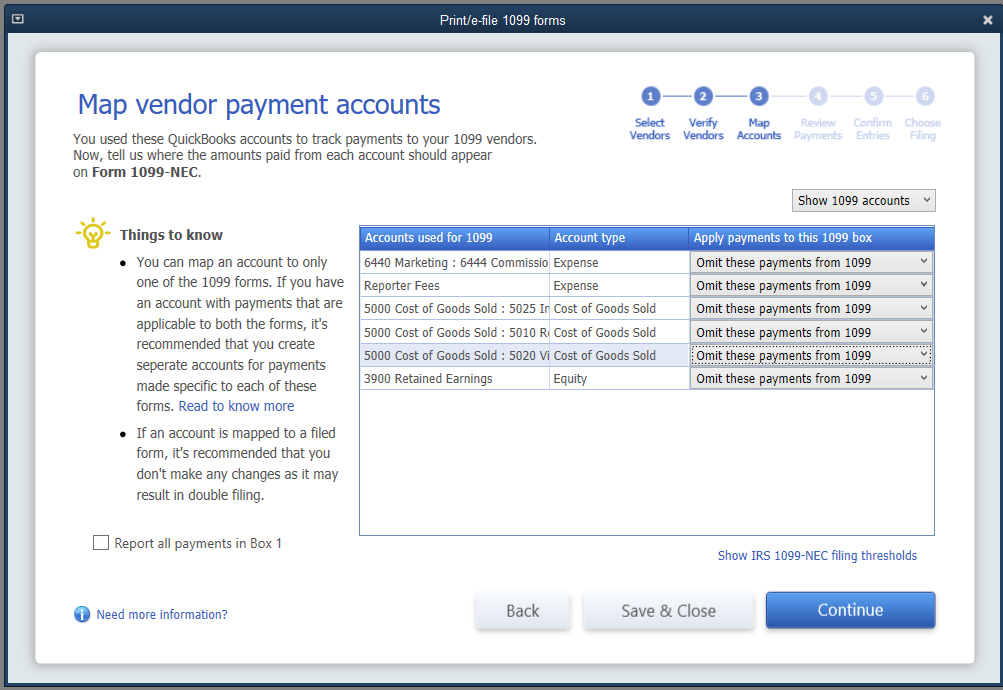Click Apply payments to this 1099 box header
1003x690 pixels.
[x=812, y=238]
